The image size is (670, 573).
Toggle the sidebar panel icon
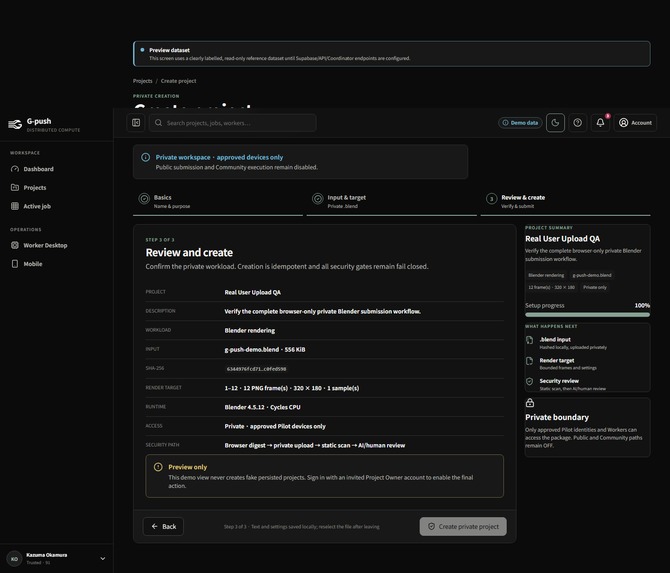coord(136,123)
